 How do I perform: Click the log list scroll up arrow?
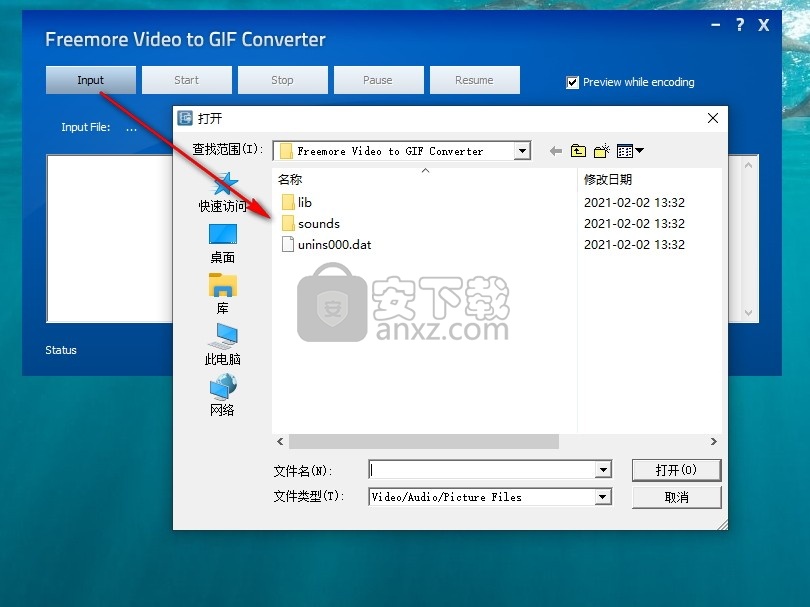click(x=749, y=165)
